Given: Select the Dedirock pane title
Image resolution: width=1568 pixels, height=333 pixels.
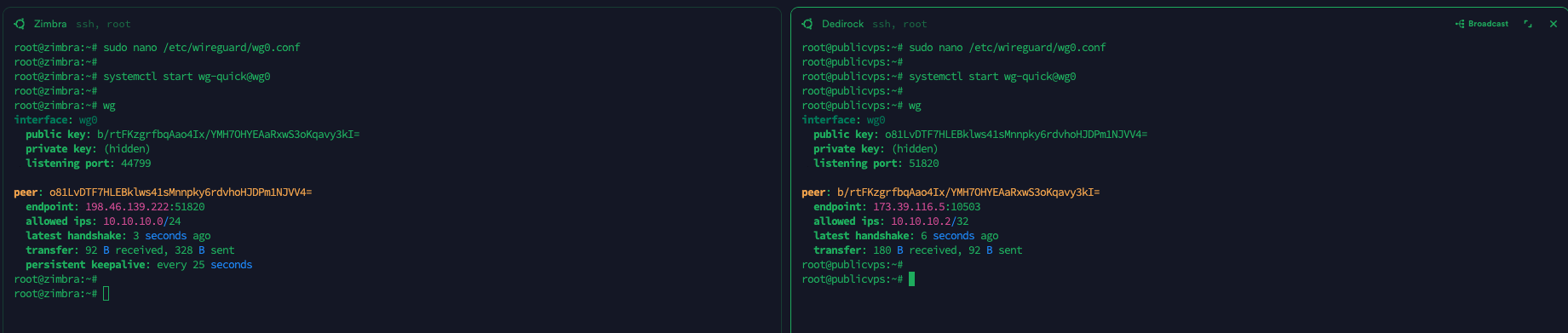Looking at the screenshot, I should 842,24.
